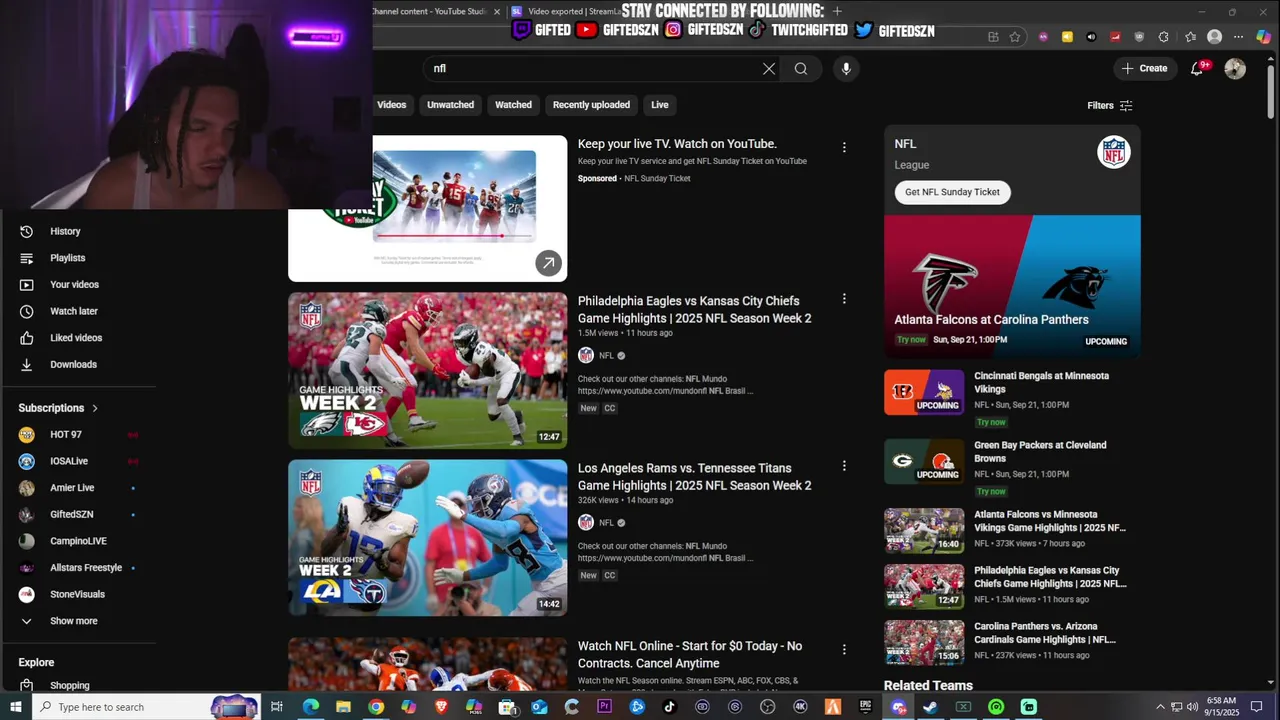Toggle the Watched filter chip
1280x720 pixels.
[x=513, y=105]
